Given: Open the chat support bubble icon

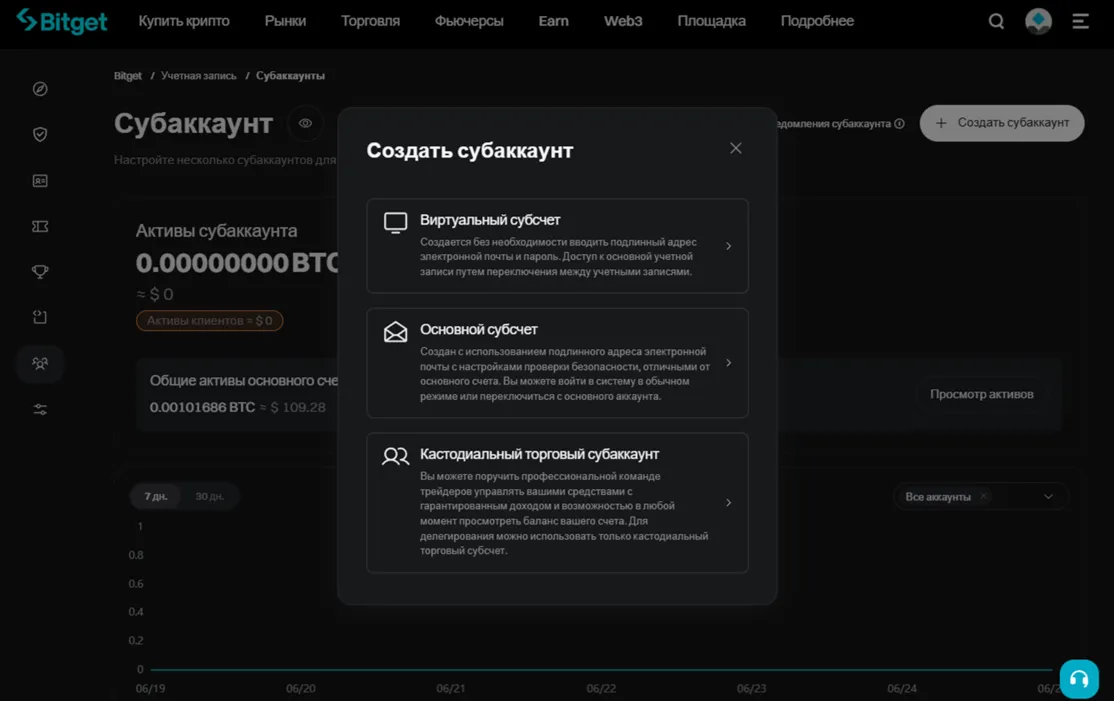Looking at the screenshot, I should pyautogui.click(x=1079, y=678).
